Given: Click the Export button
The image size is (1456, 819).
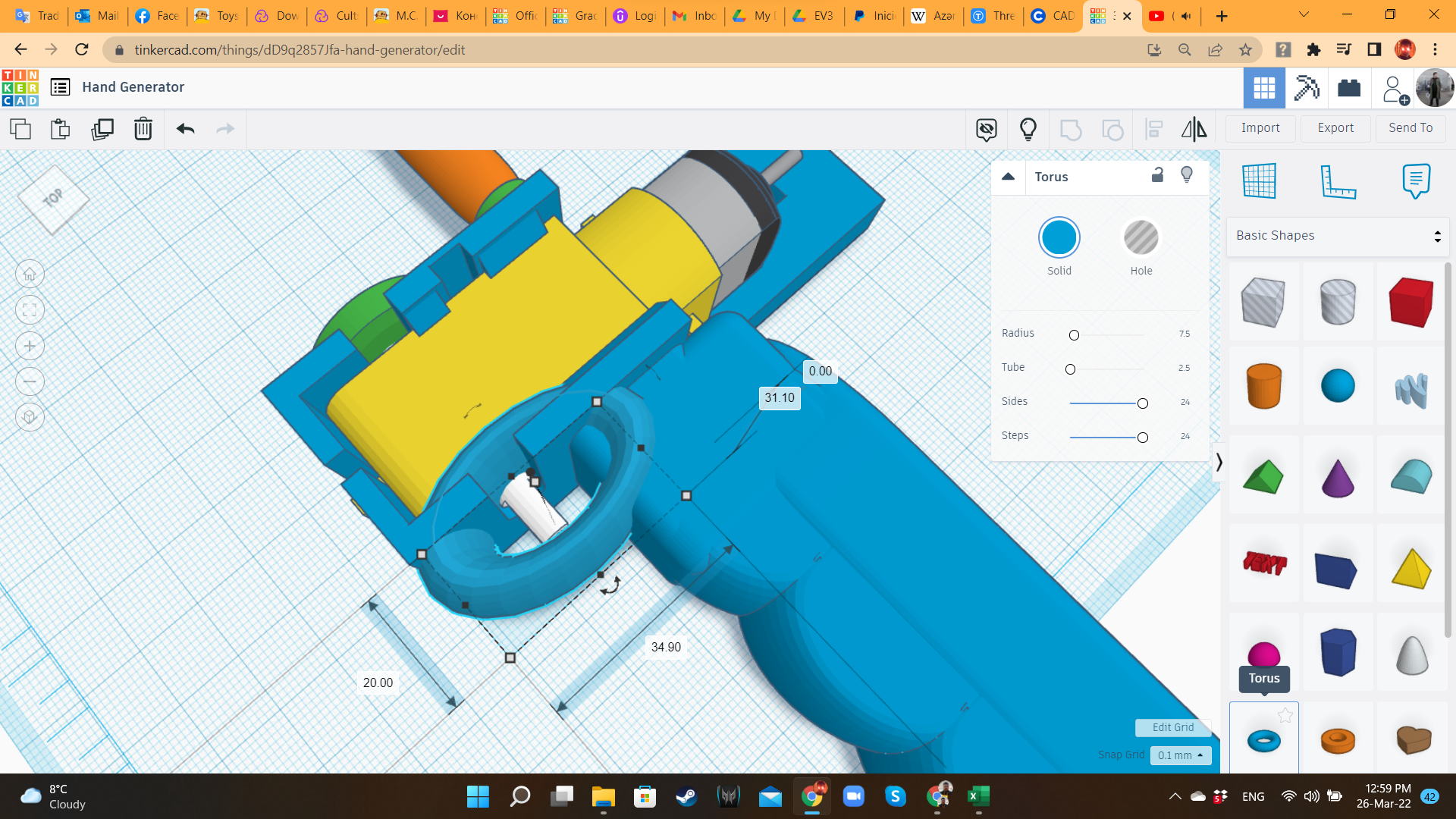Looking at the screenshot, I should pyautogui.click(x=1335, y=127).
